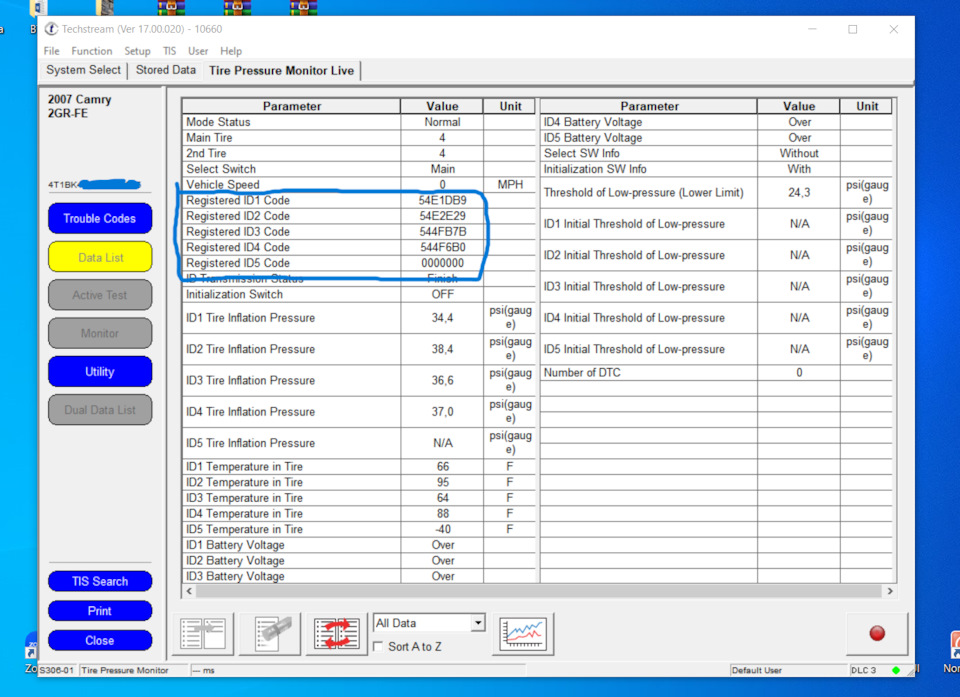Select the Select Switch parameter row

[x=359, y=169]
